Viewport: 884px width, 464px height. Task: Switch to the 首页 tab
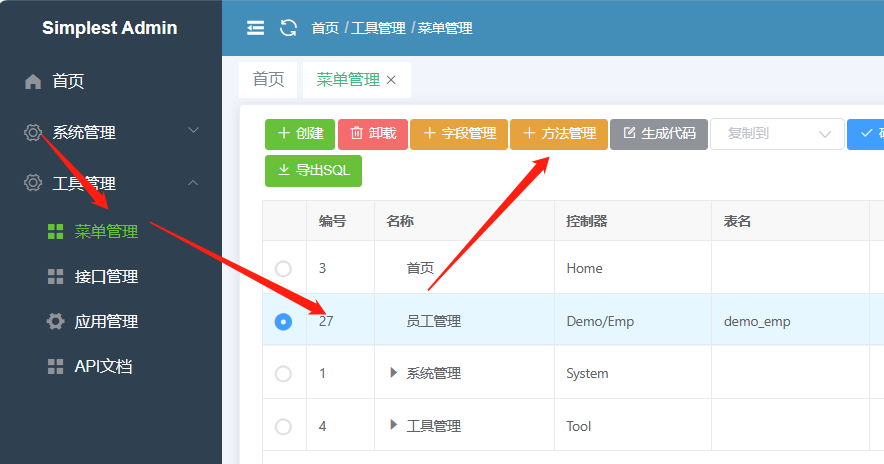268,80
